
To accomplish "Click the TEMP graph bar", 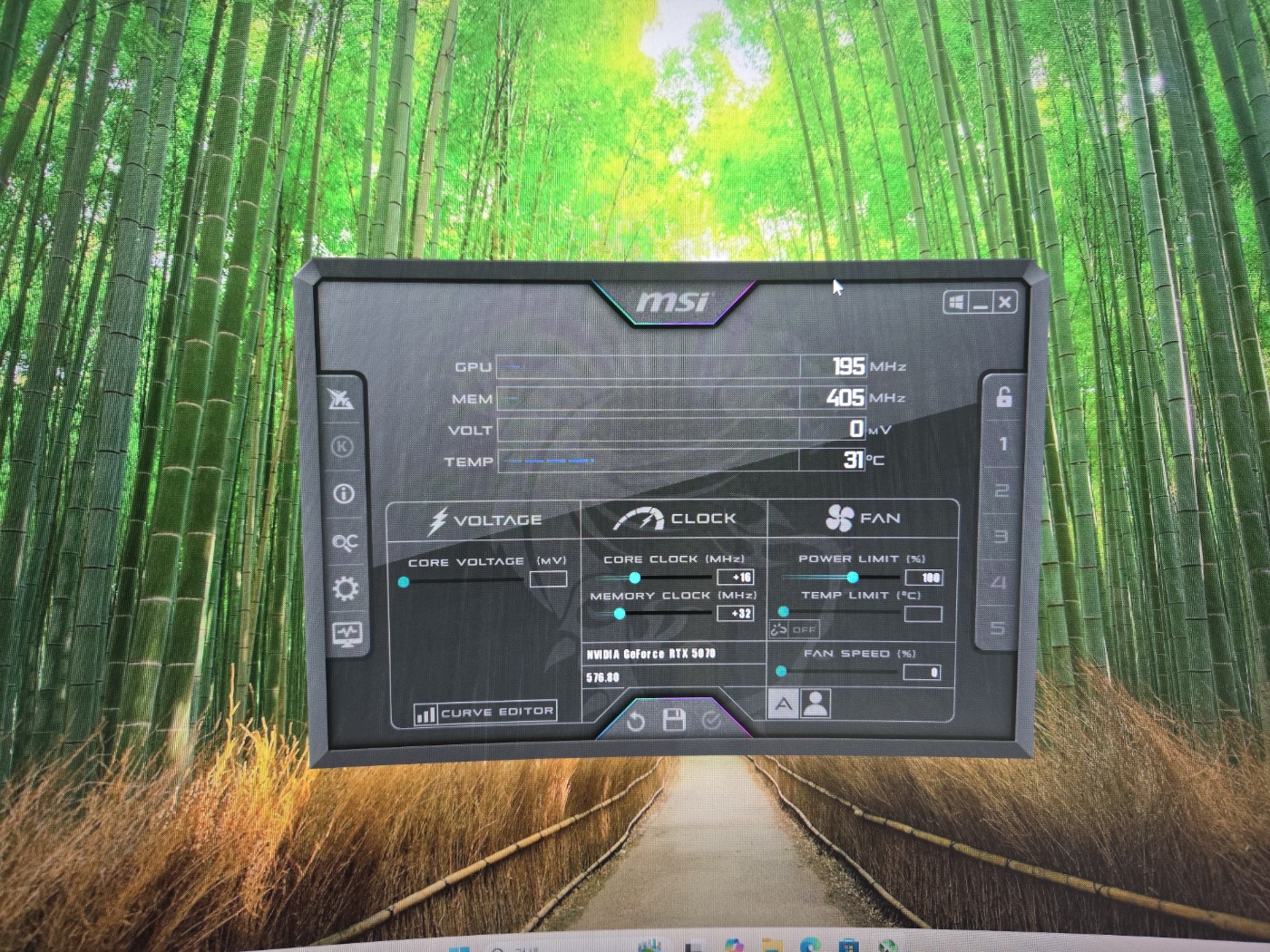I will pos(649,461).
